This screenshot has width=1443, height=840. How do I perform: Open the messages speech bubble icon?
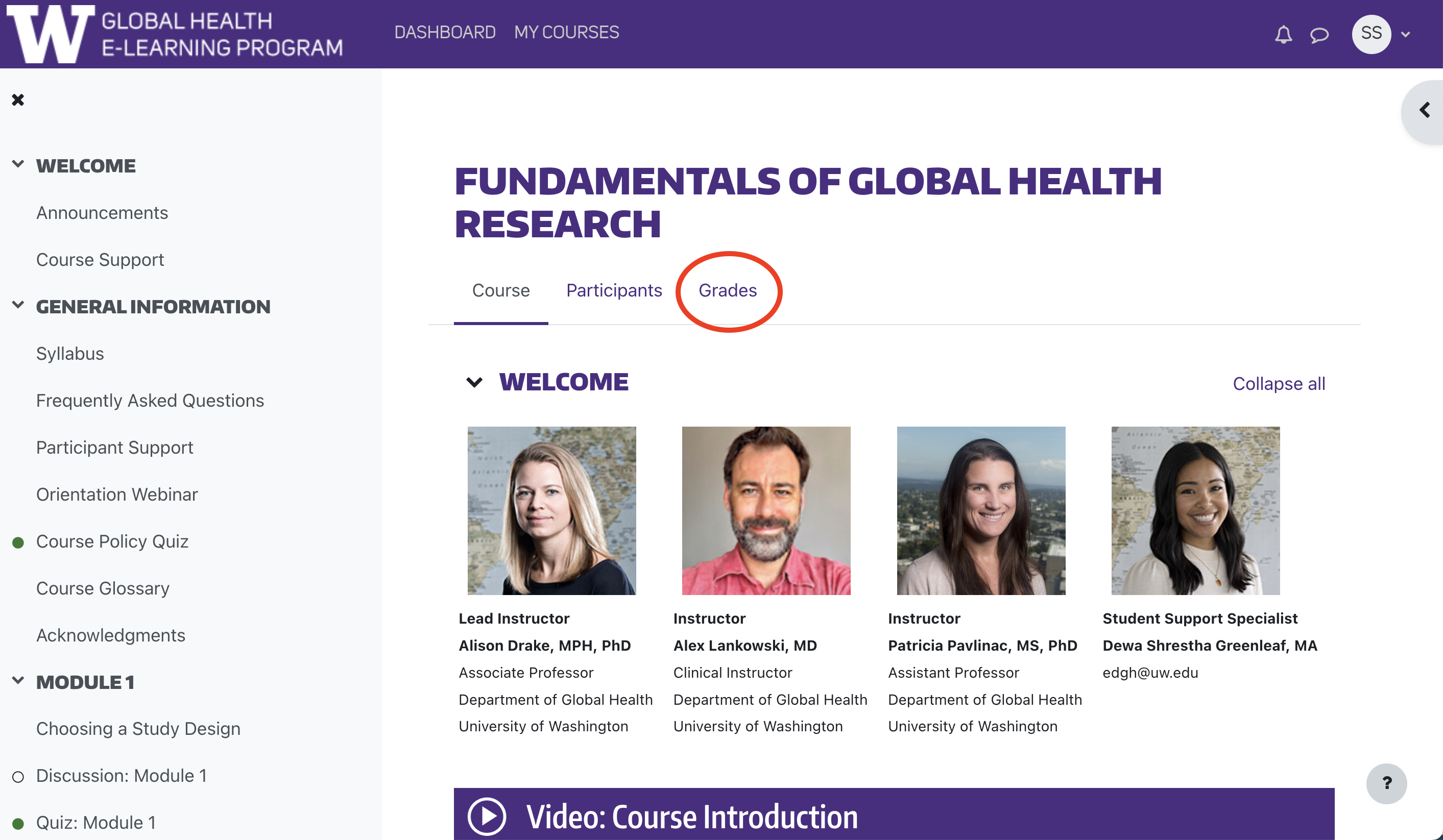point(1319,35)
